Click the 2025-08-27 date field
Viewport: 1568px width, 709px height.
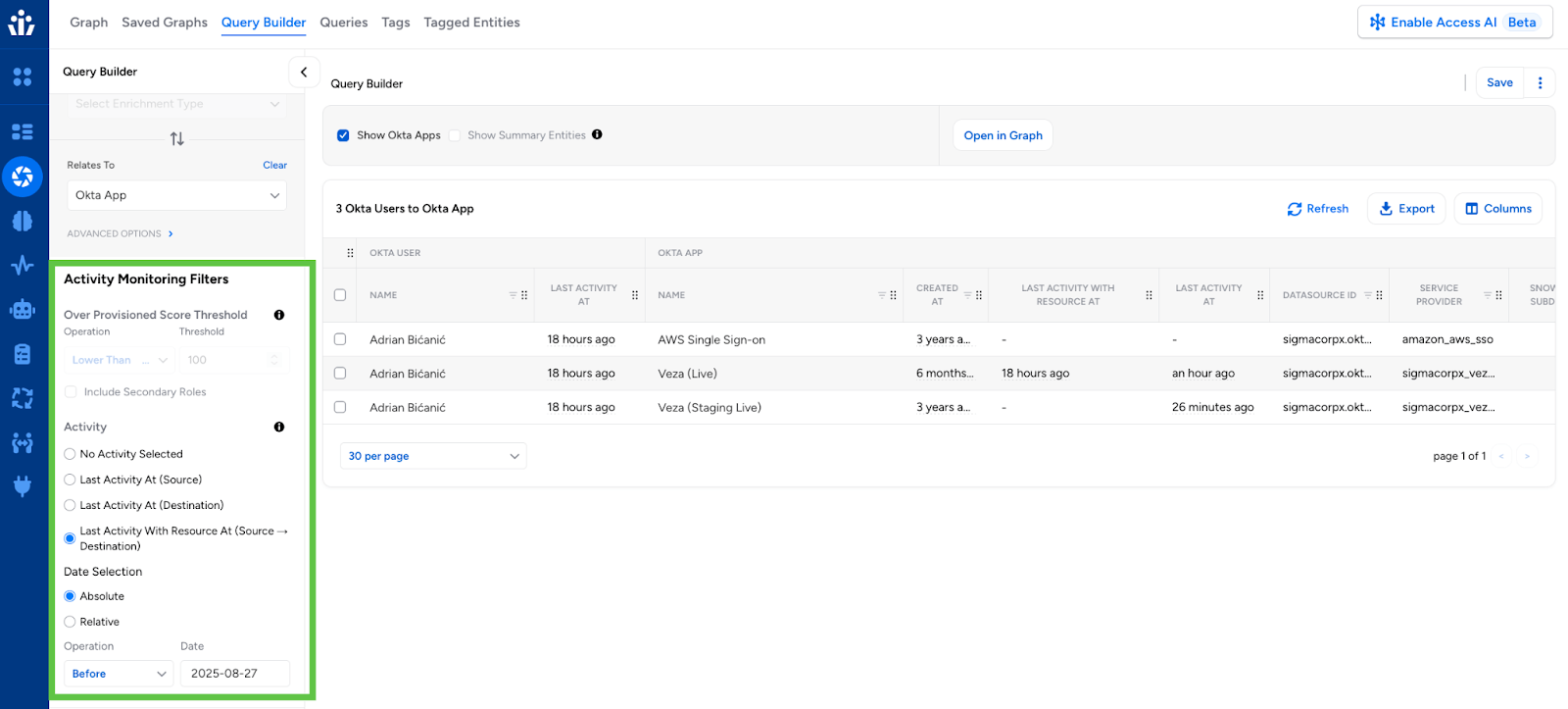(234, 674)
